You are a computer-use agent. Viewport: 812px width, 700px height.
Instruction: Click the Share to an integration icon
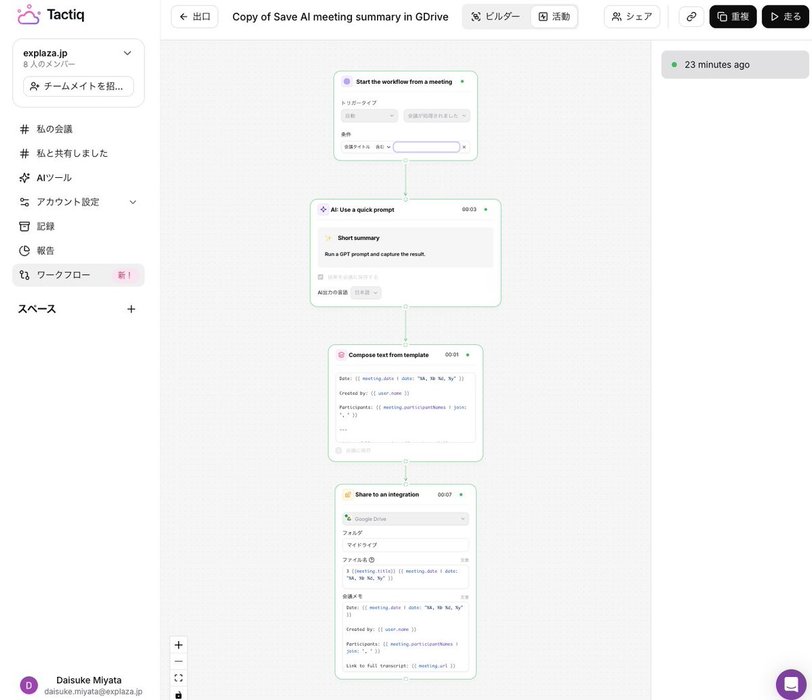(348, 494)
